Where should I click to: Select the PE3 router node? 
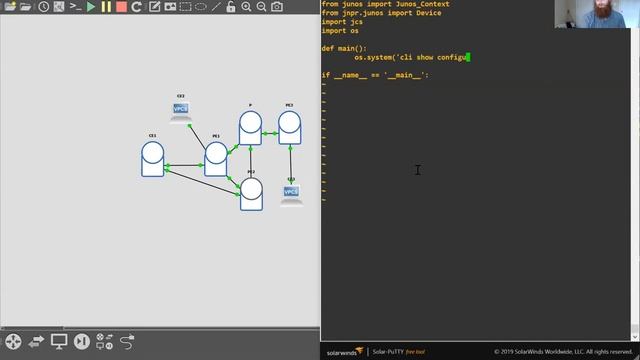(290, 128)
